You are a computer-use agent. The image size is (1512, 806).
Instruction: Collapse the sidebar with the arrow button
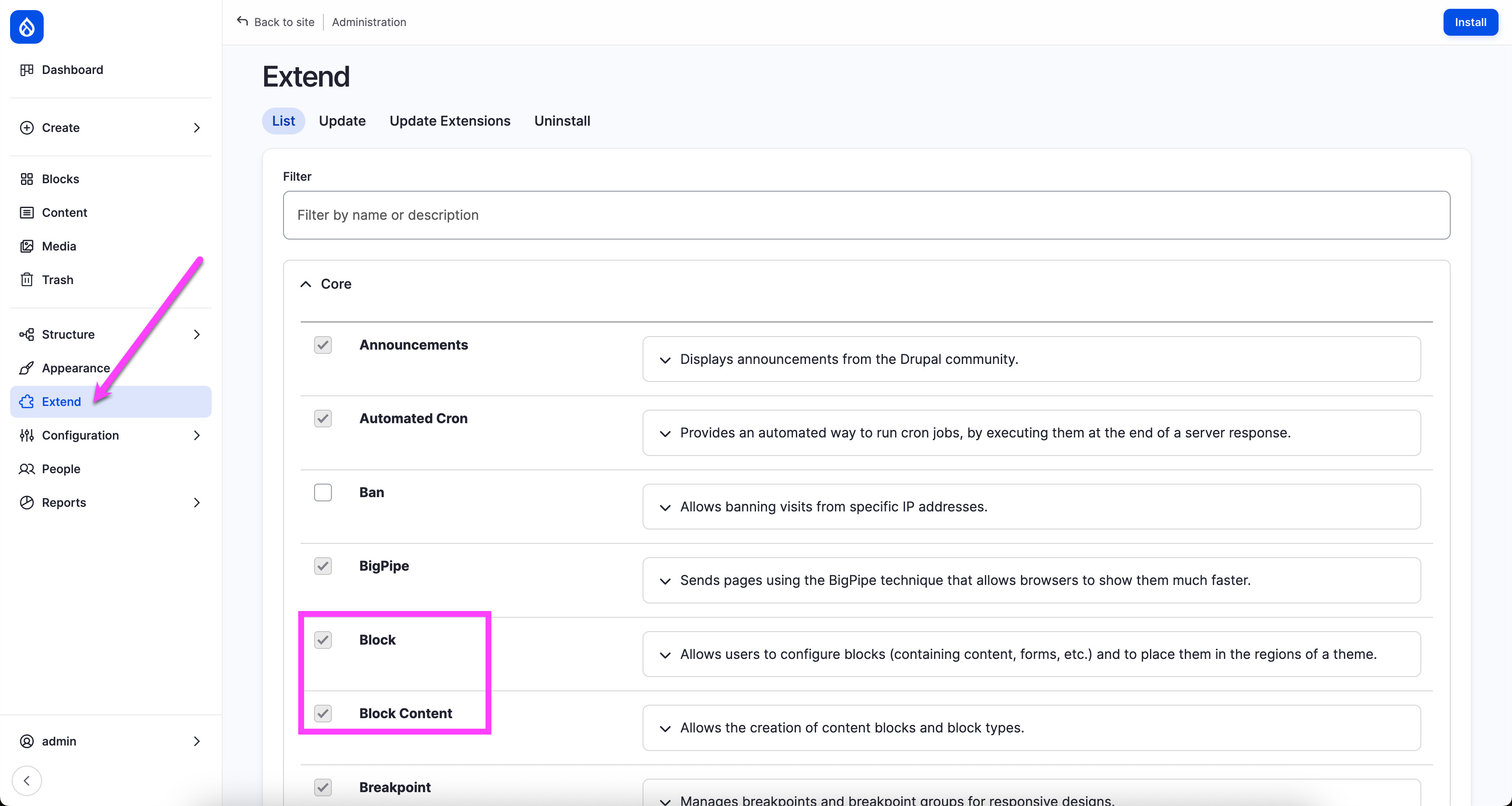pos(26,780)
